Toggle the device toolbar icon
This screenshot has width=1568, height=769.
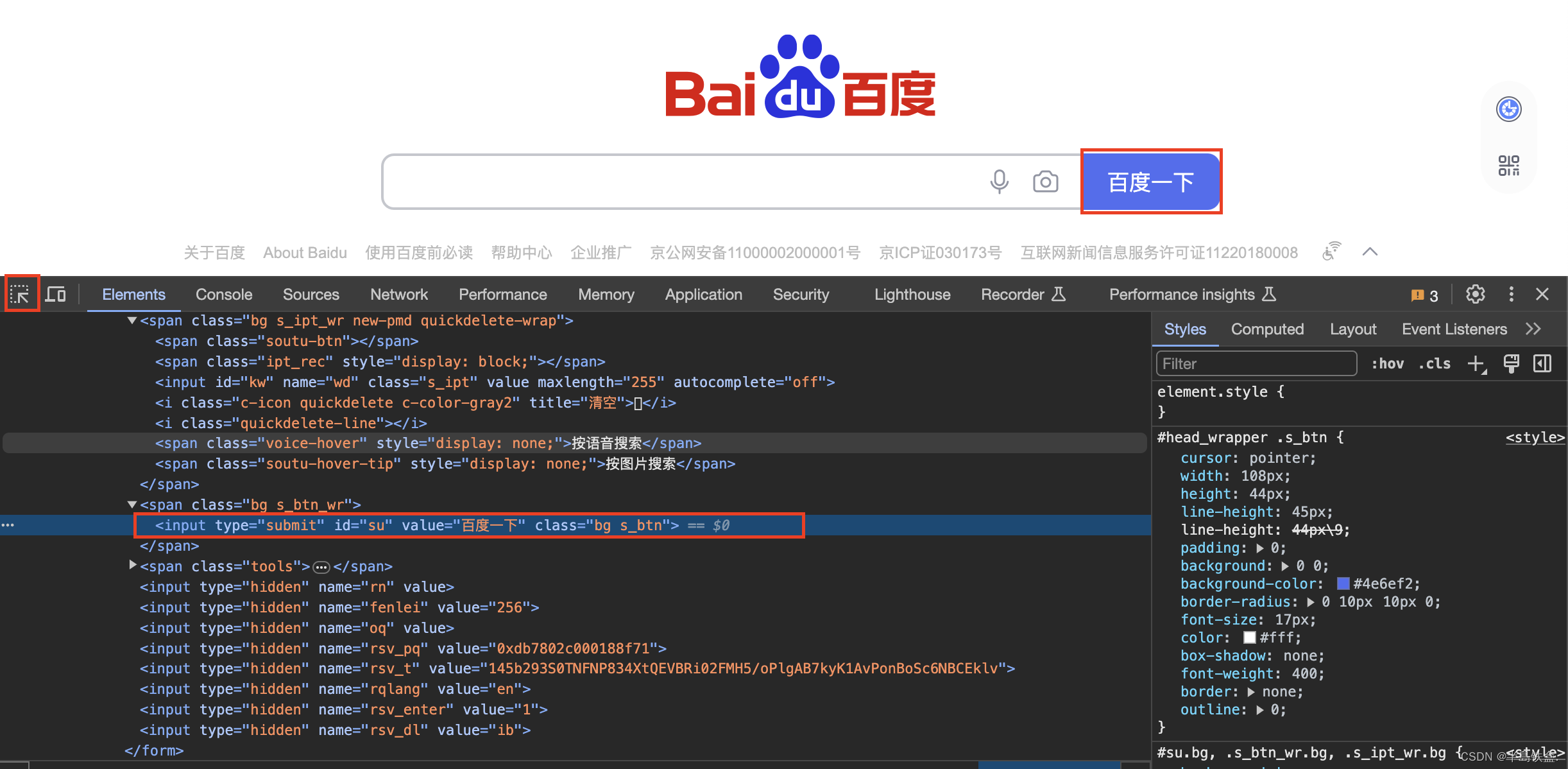coord(56,295)
